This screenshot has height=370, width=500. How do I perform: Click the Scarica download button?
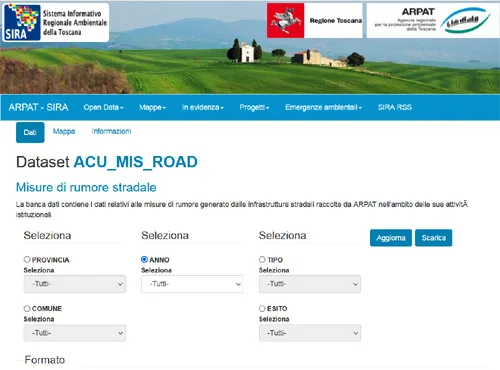434,238
